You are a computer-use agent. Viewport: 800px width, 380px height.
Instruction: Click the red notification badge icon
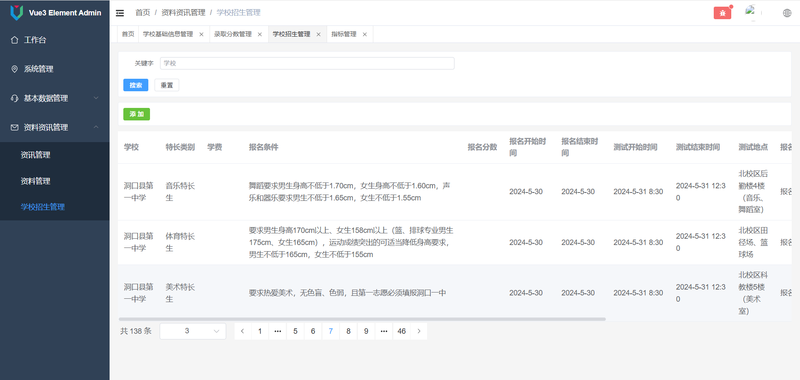click(722, 13)
